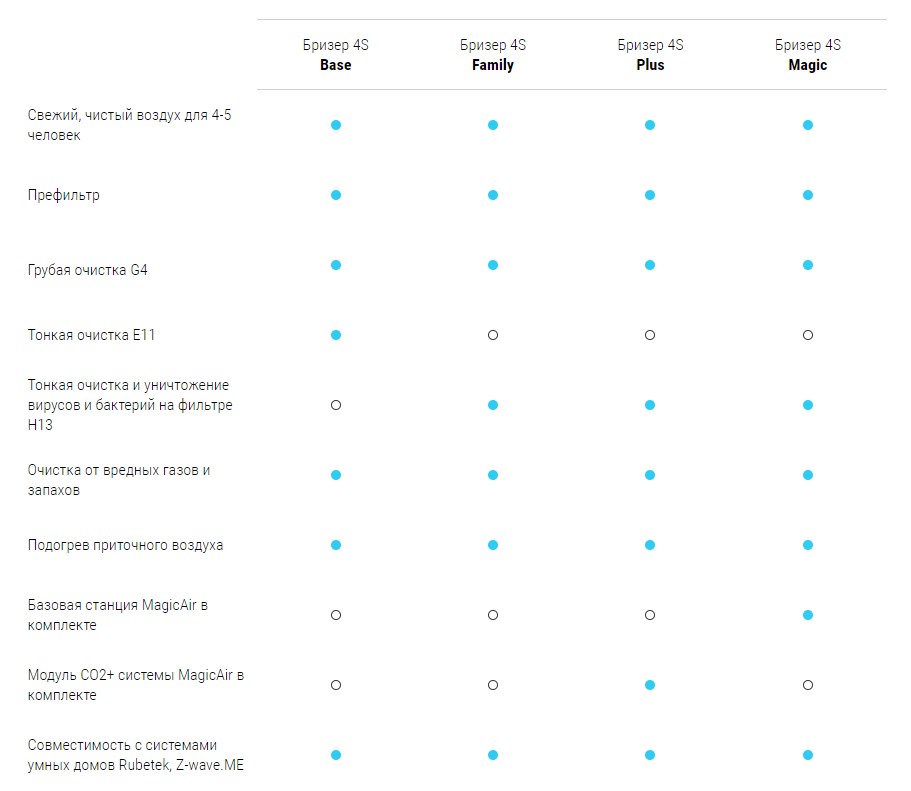The width and height of the screenshot is (911, 791).
Task: Click the Грубая очистка G4 row label
Action: [87, 270]
